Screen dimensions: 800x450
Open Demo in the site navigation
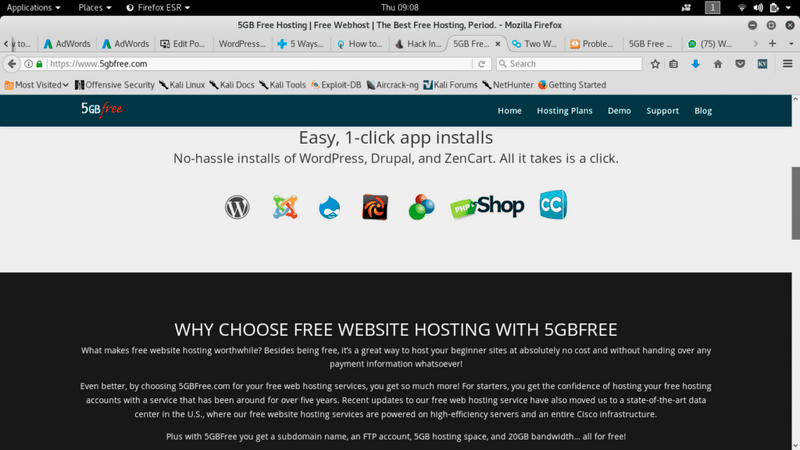coord(619,111)
